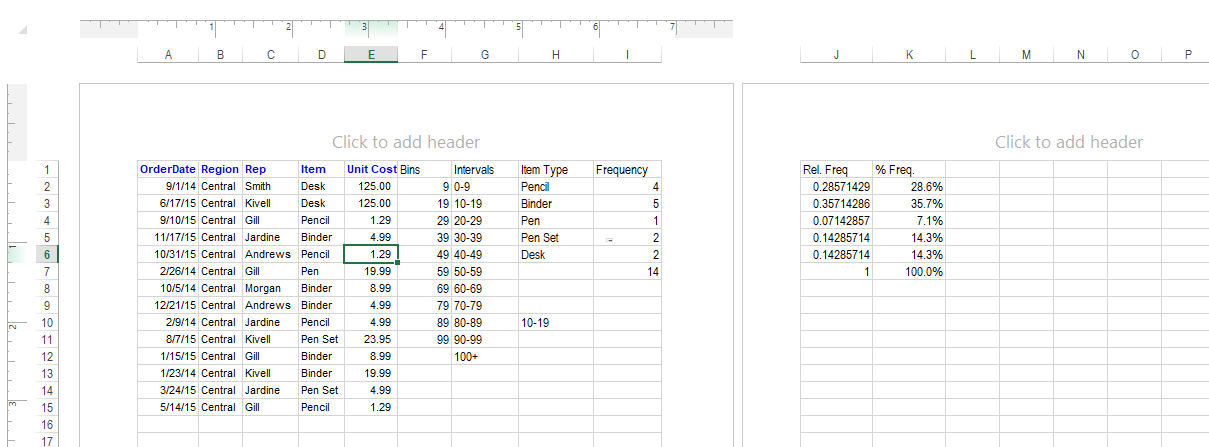This screenshot has height=447, width=1209.
Task: Select the cell containing 23.95
Action: pyautogui.click(x=371, y=340)
